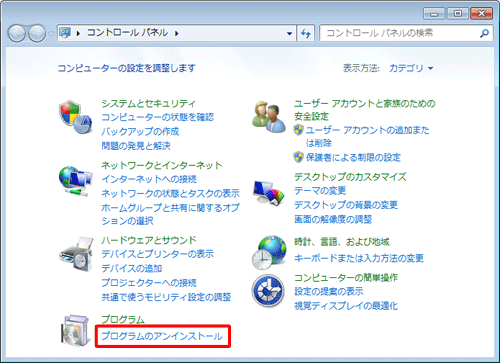
Task: Open the Programs disc box icon
Action: tap(76, 331)
